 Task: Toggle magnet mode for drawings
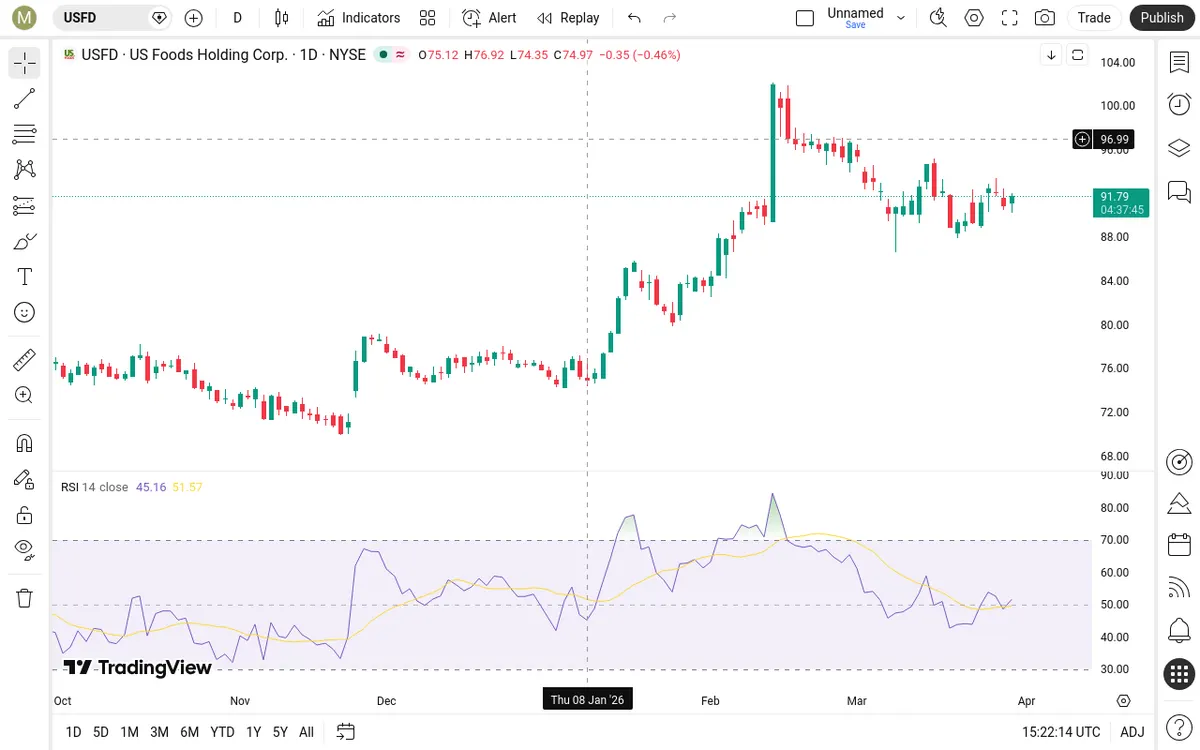[x=25, y=442]
